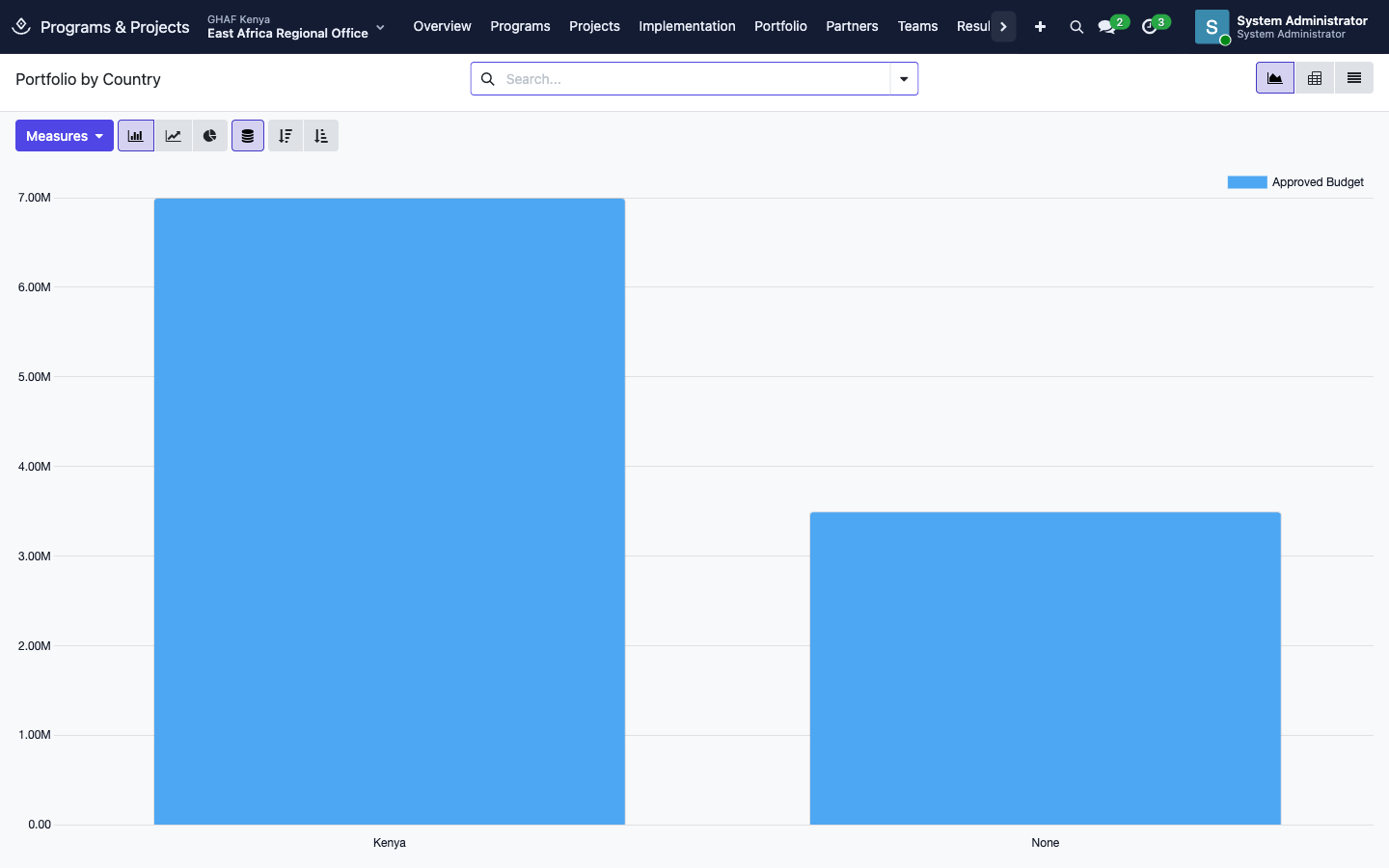This screenshot has width=1389, height=868.
Task: Switch to the pivot table view
Action: coord(1315,78)
